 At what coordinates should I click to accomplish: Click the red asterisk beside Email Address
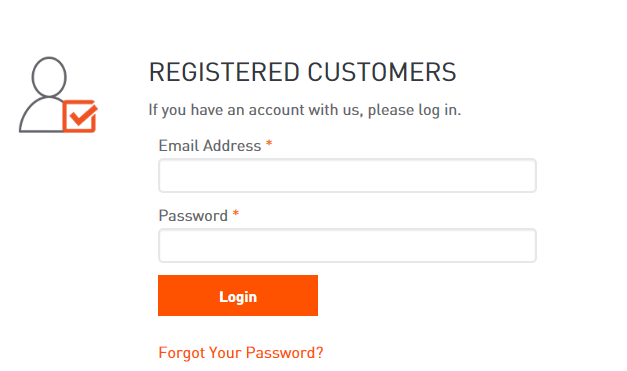tap(269, 143)
